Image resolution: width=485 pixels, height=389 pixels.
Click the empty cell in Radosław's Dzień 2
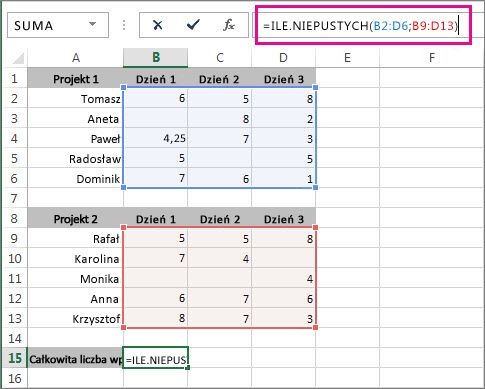click(220, 159)
